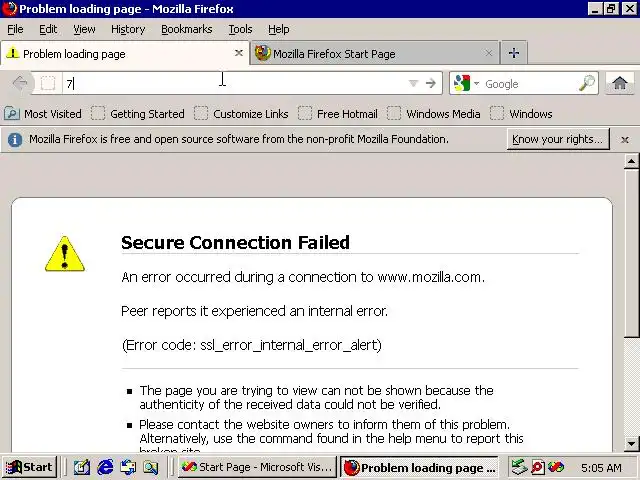
Task: Switch to Start Page - Microsoft Visual taskbar button
Action: (257, 467)
